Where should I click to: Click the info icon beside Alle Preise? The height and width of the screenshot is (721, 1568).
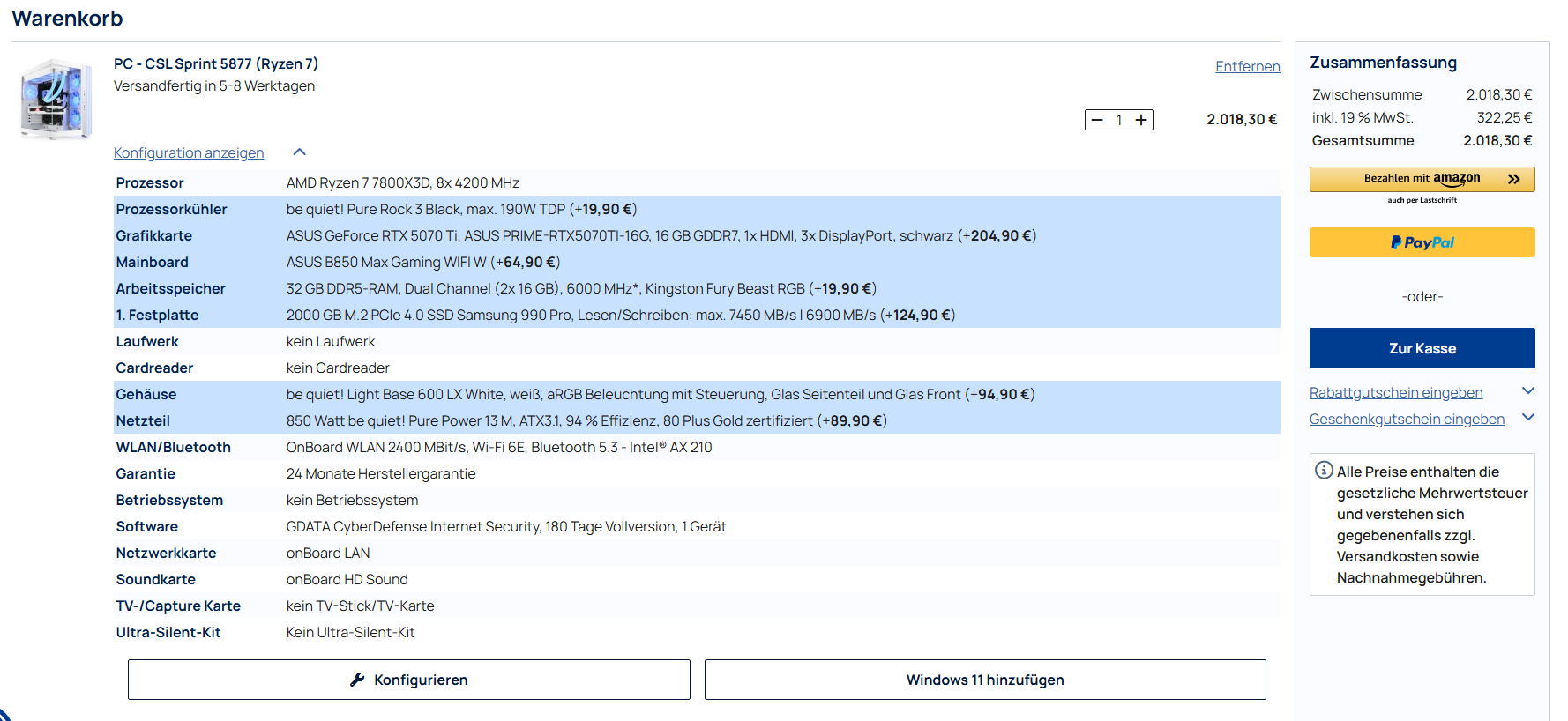tap(1324, 470)
